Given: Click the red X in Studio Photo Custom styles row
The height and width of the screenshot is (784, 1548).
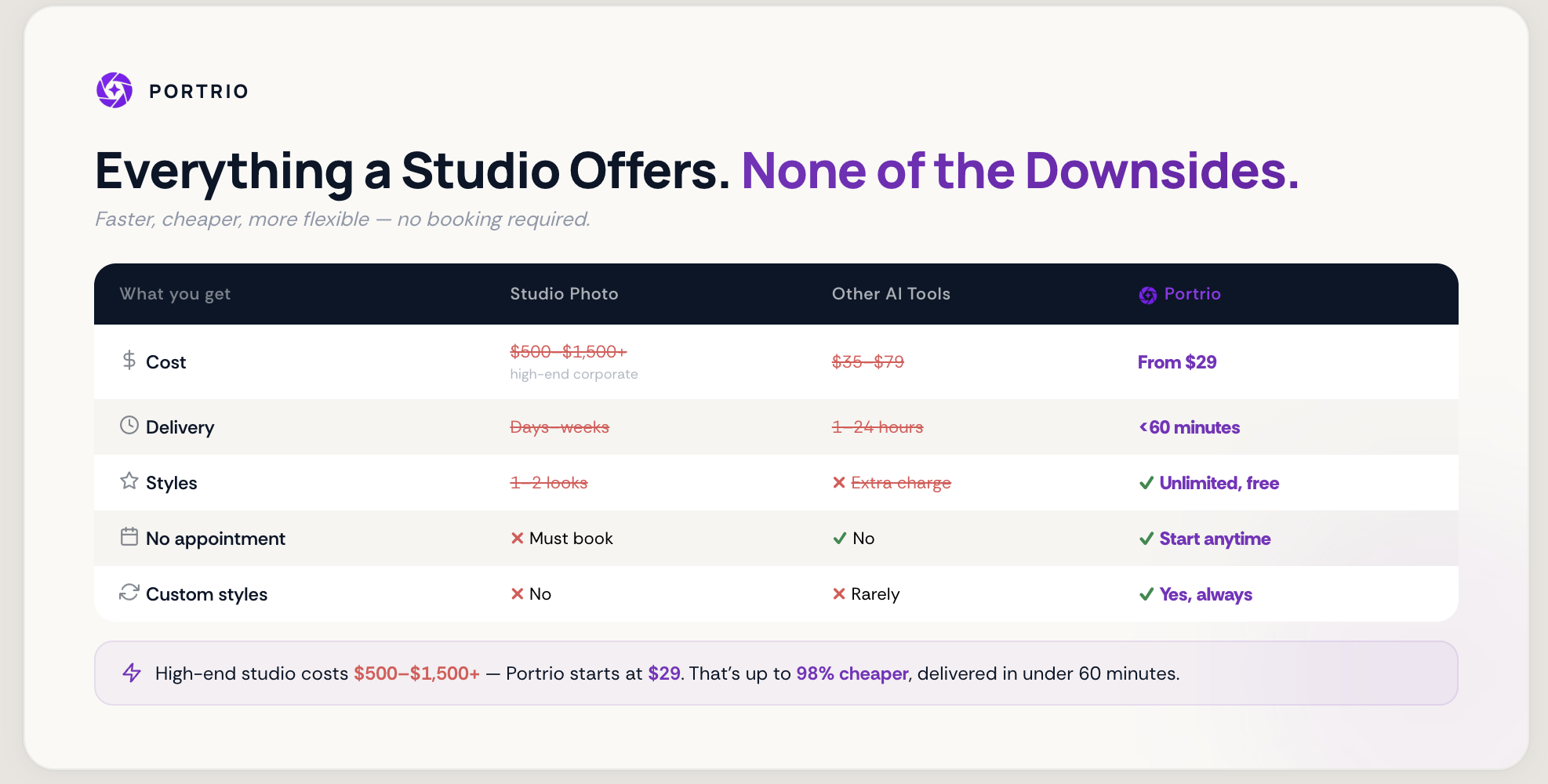Looking at the screenshot, I should (518, 593).
